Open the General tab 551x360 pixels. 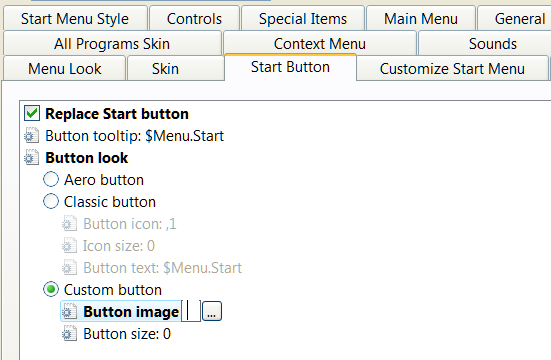515,19
